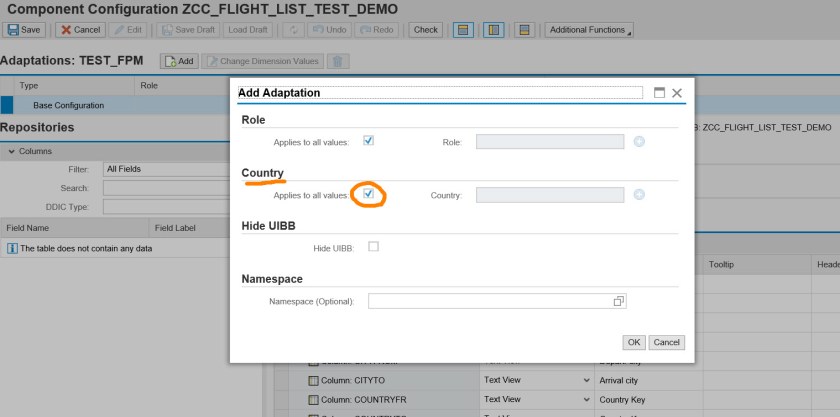Click the toolbar Cancel button with red X

[x=80, y=30]
